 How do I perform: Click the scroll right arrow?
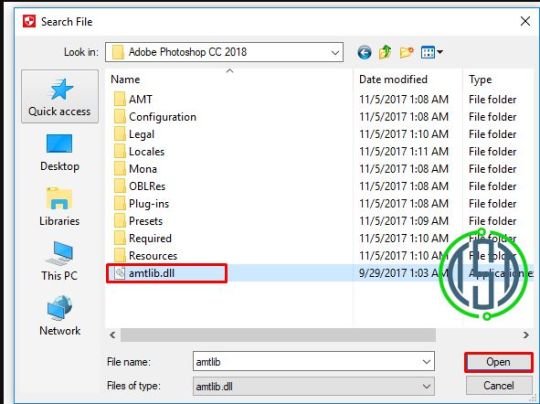526,335
